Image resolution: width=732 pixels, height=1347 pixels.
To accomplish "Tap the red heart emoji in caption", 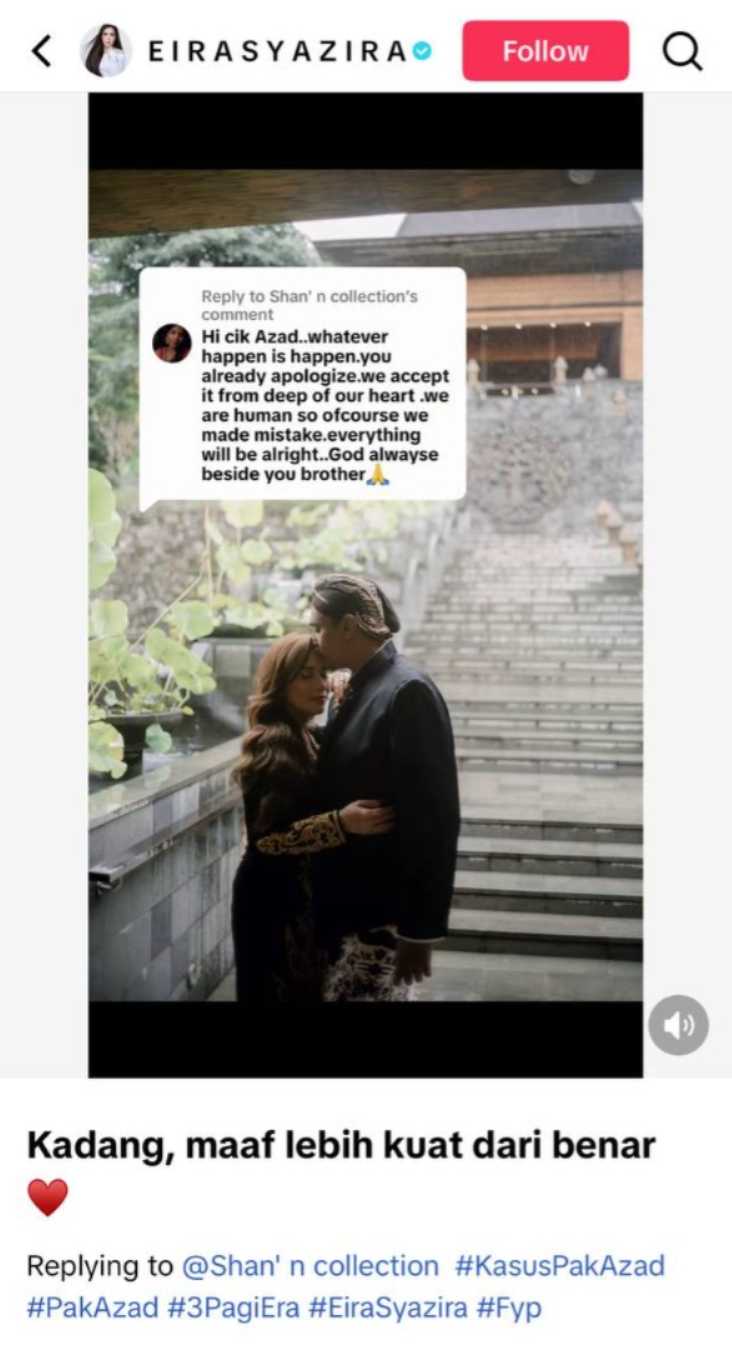I will [x=47, y=1197].
